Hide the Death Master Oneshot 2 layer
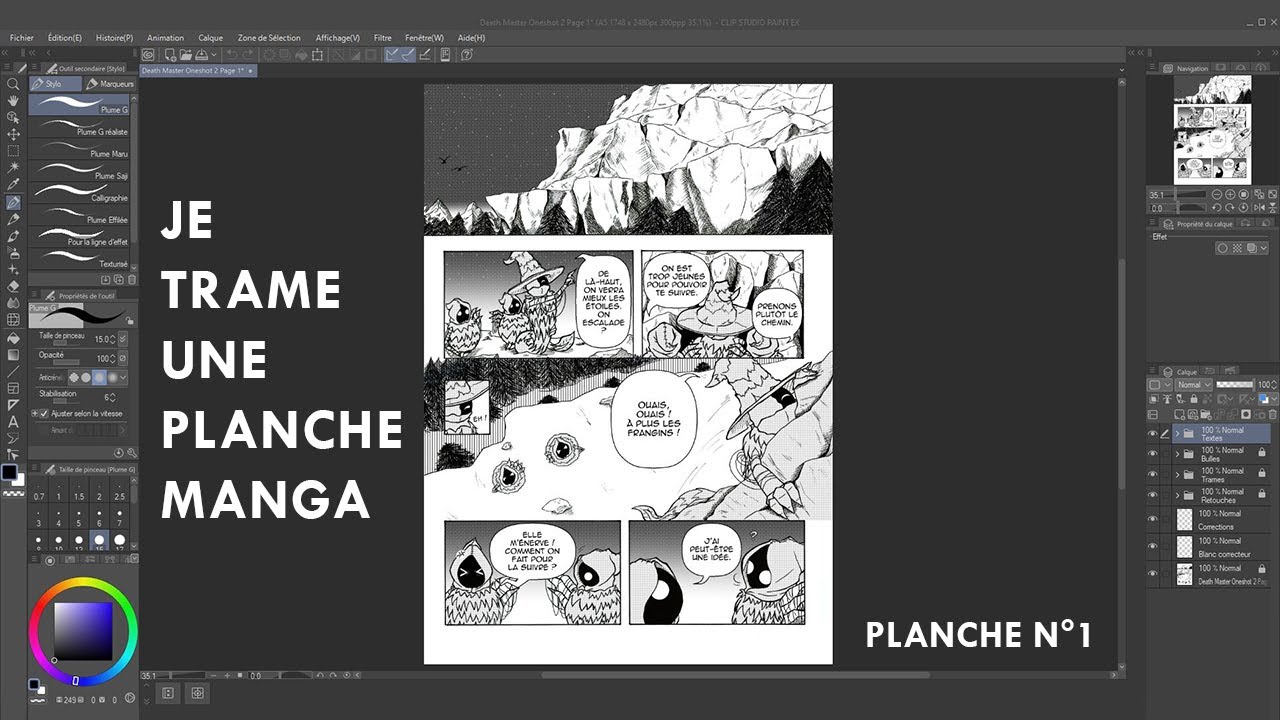Screen dimensions: 1280x720 [1153, 573]
